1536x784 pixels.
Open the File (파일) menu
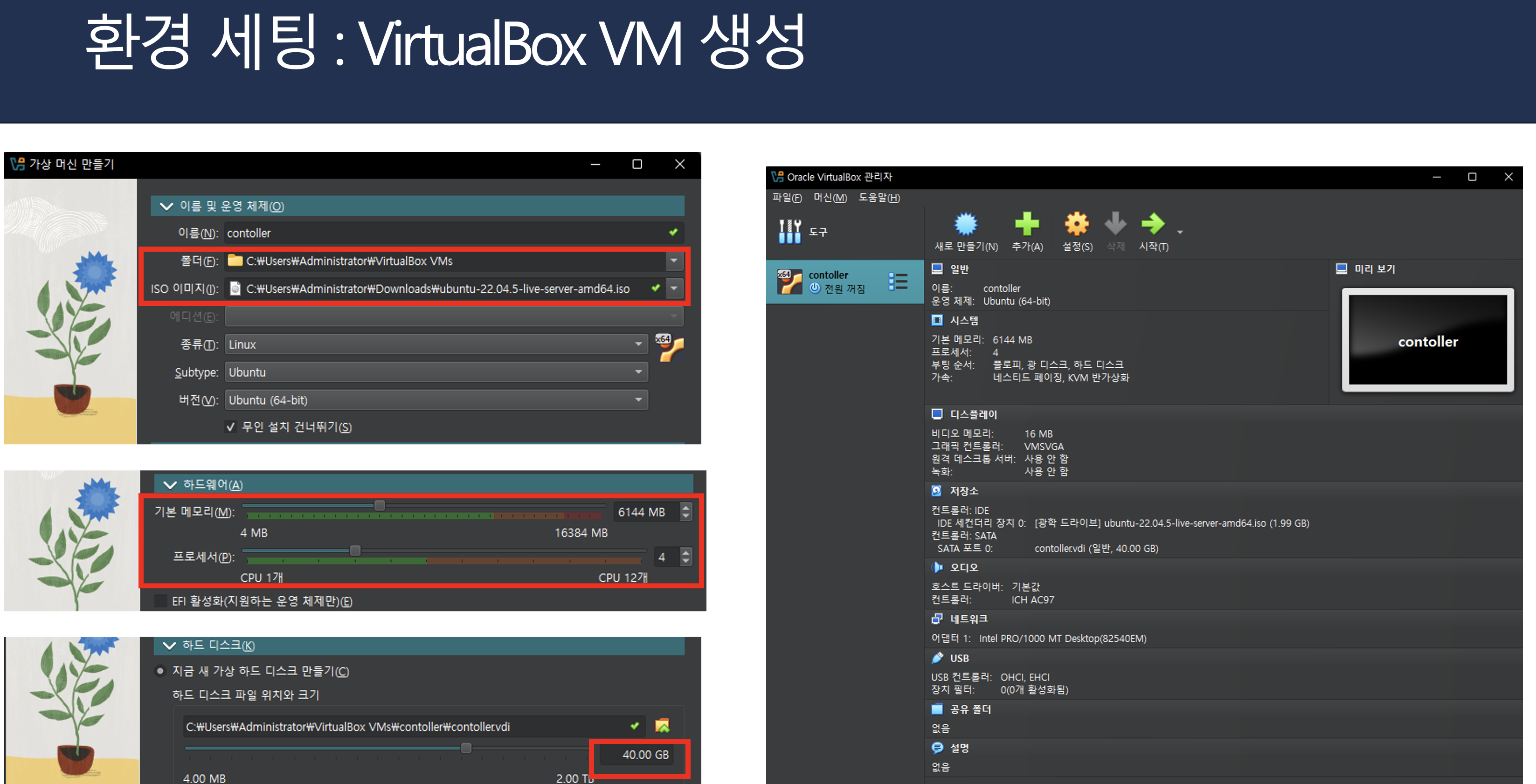click(x=787, y=197)
